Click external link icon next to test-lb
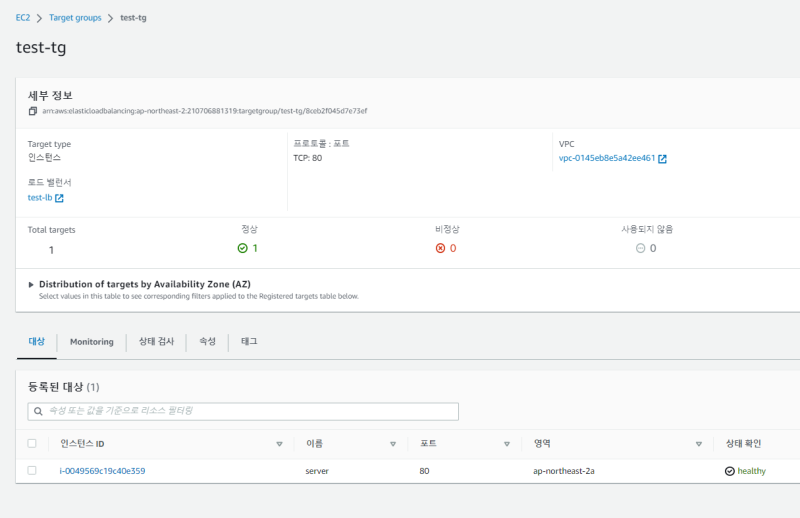The height and width of the screenshot is (518, 800). (x=60, y=198)
